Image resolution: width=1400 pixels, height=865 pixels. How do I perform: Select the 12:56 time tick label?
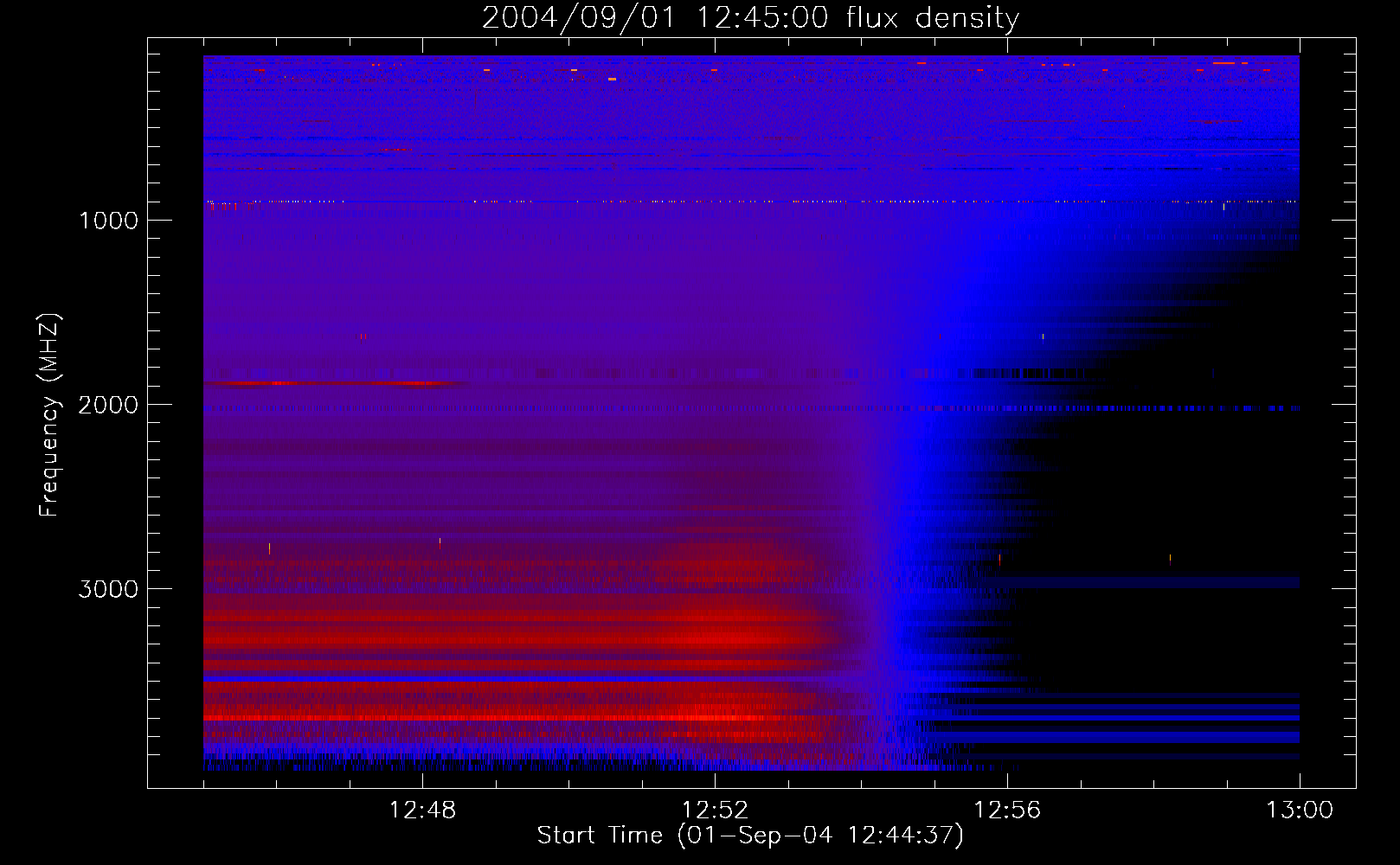tap(1007, 811)
